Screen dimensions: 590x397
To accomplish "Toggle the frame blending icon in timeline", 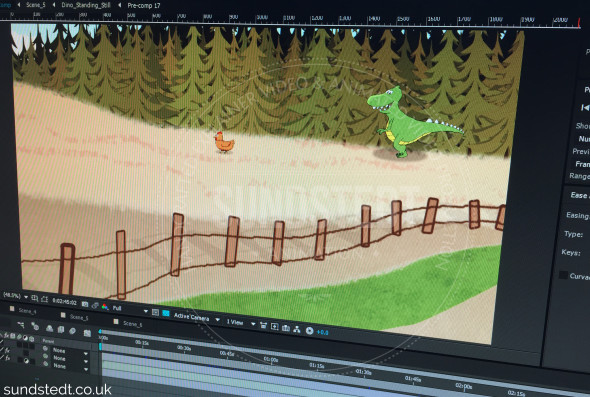I will coord(61,330).
